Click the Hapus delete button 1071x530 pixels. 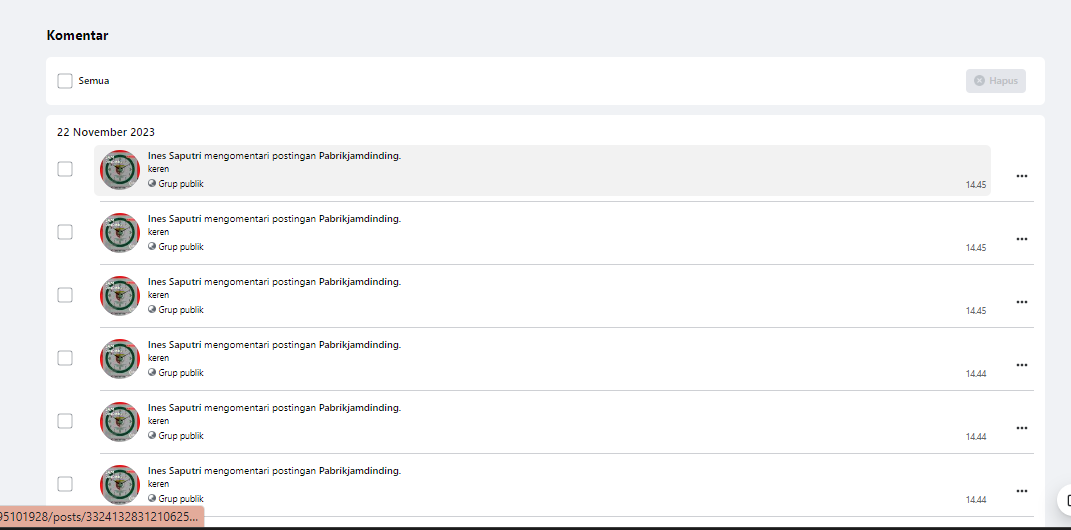(995, 81)
